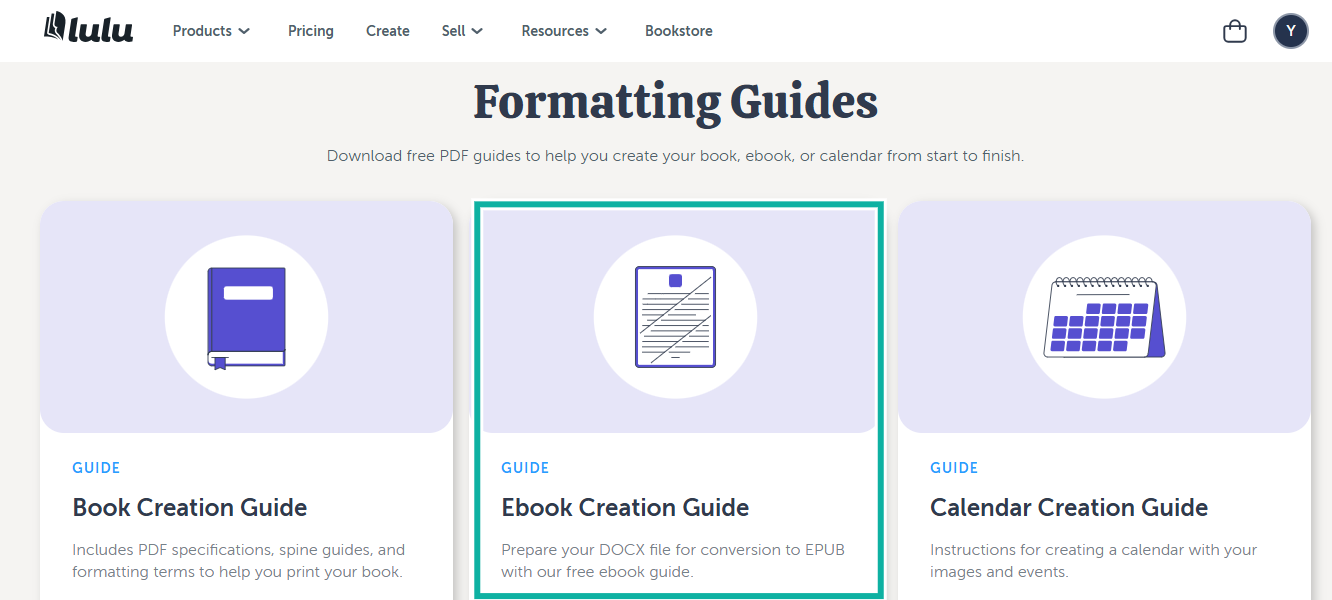Select Pricing in the navigation bar

coord(310,31)
